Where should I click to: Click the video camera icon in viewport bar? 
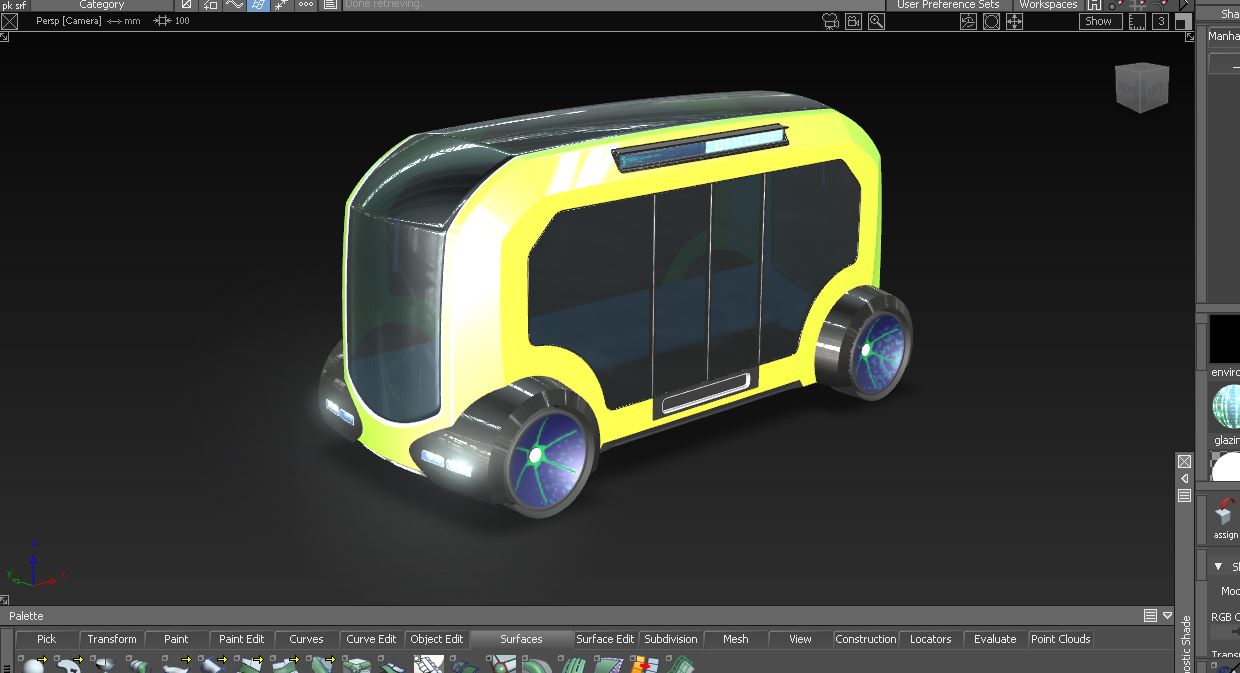click(x=853, y=21)
